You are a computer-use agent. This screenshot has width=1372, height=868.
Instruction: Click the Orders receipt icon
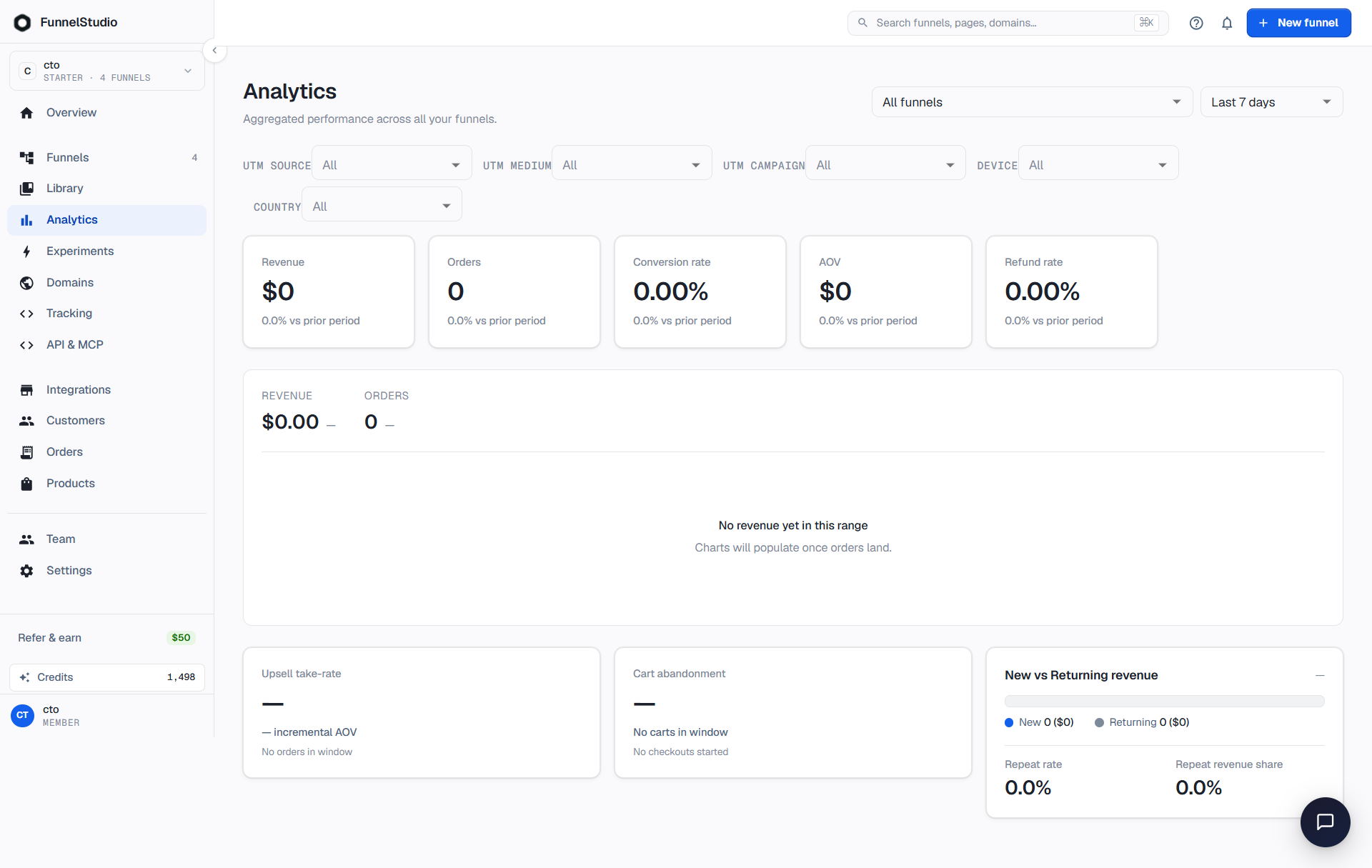click(26, 452)
